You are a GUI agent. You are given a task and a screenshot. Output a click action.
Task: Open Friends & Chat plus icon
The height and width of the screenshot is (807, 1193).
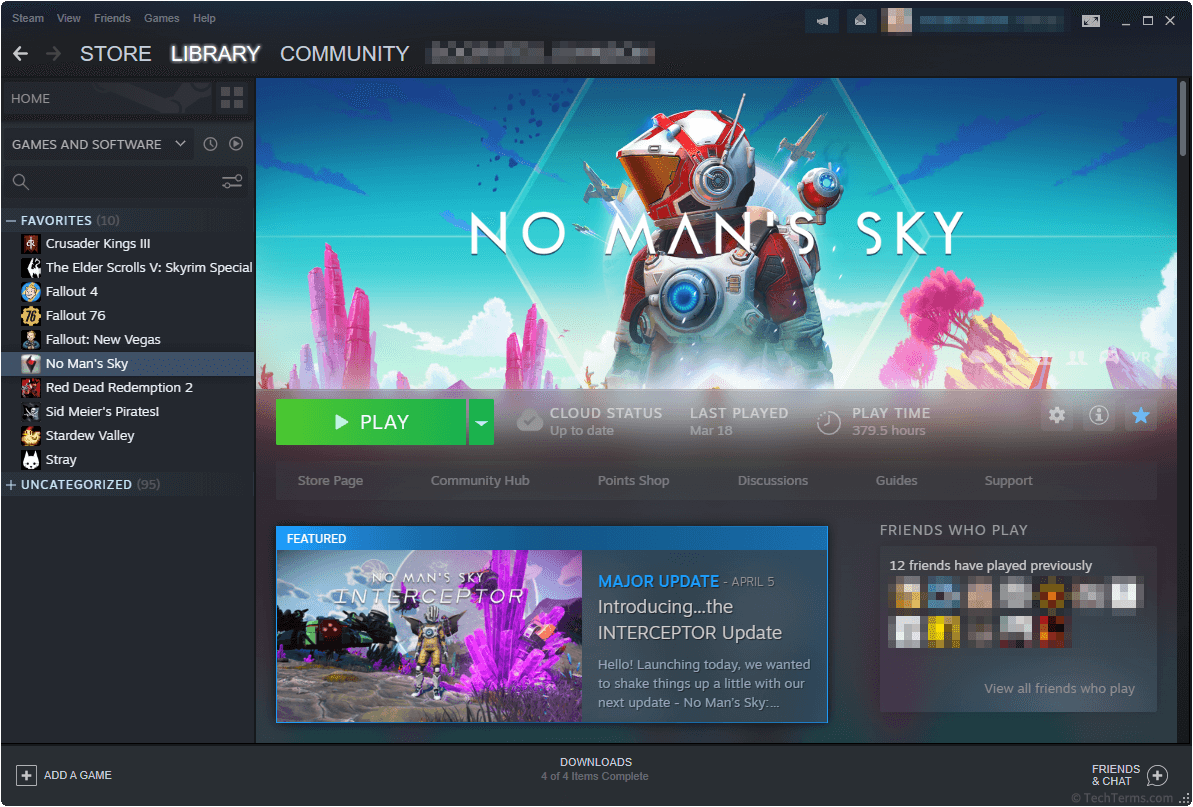pyautogui.click(x=1157, y=775)
